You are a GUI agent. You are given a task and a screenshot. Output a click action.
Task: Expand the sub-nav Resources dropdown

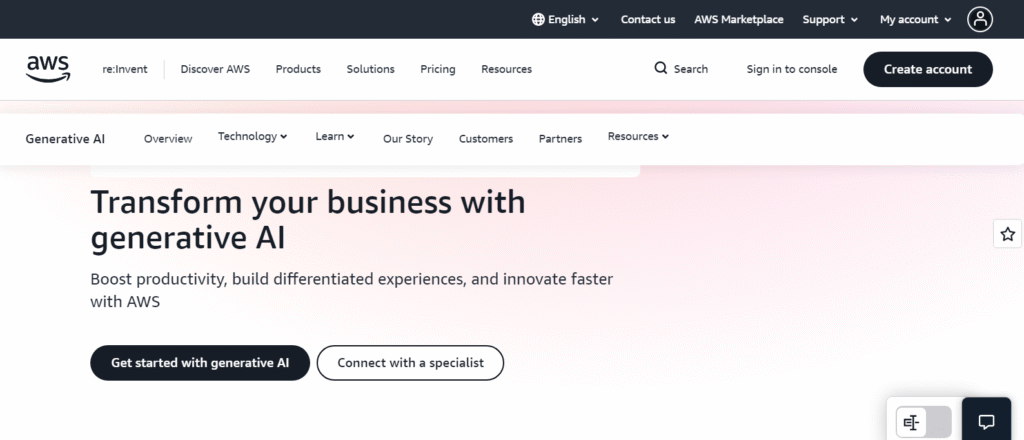click(x=638, y=137)
